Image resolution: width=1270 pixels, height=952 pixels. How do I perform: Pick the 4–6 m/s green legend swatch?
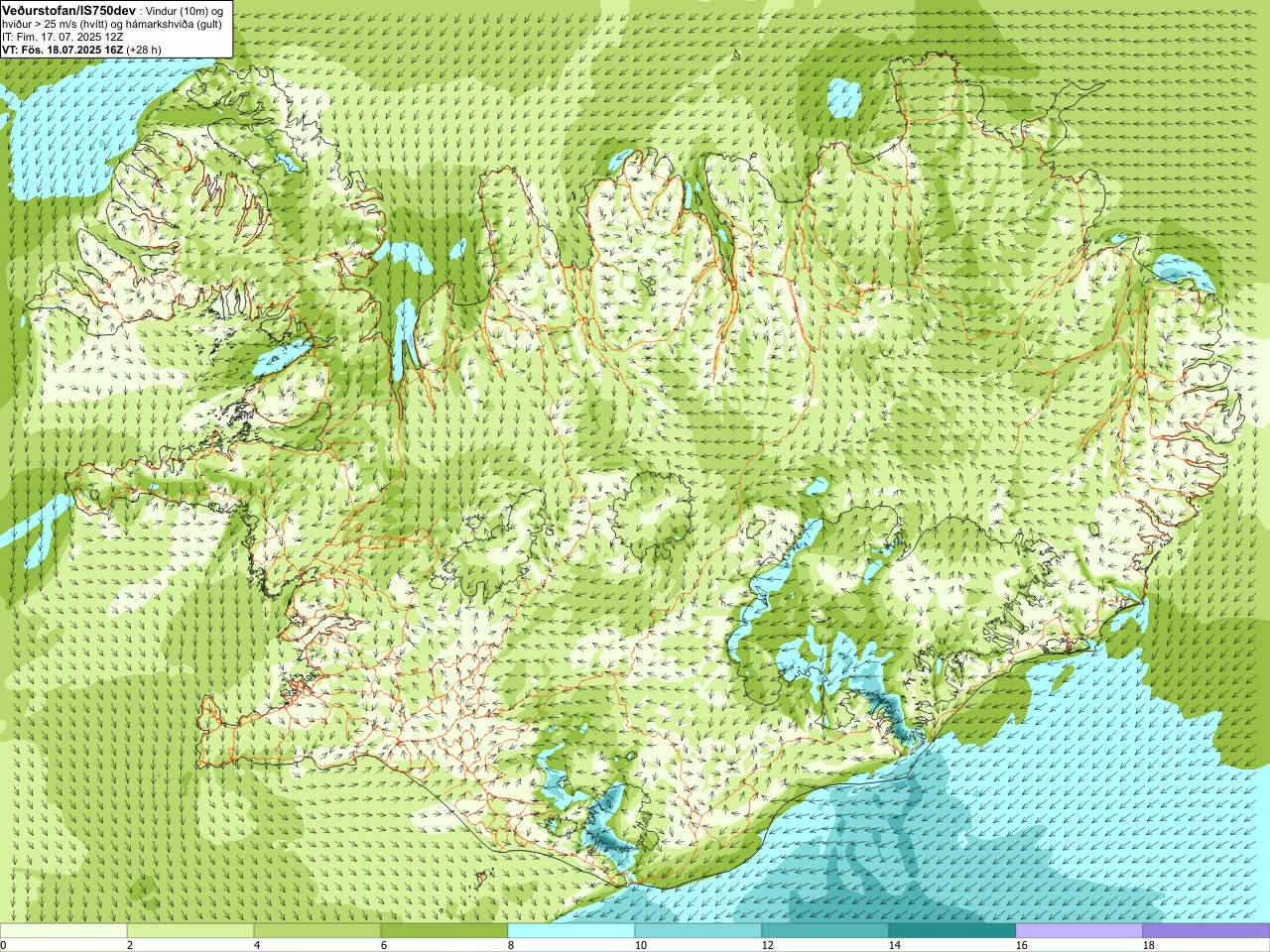click(x=317, y=931)
